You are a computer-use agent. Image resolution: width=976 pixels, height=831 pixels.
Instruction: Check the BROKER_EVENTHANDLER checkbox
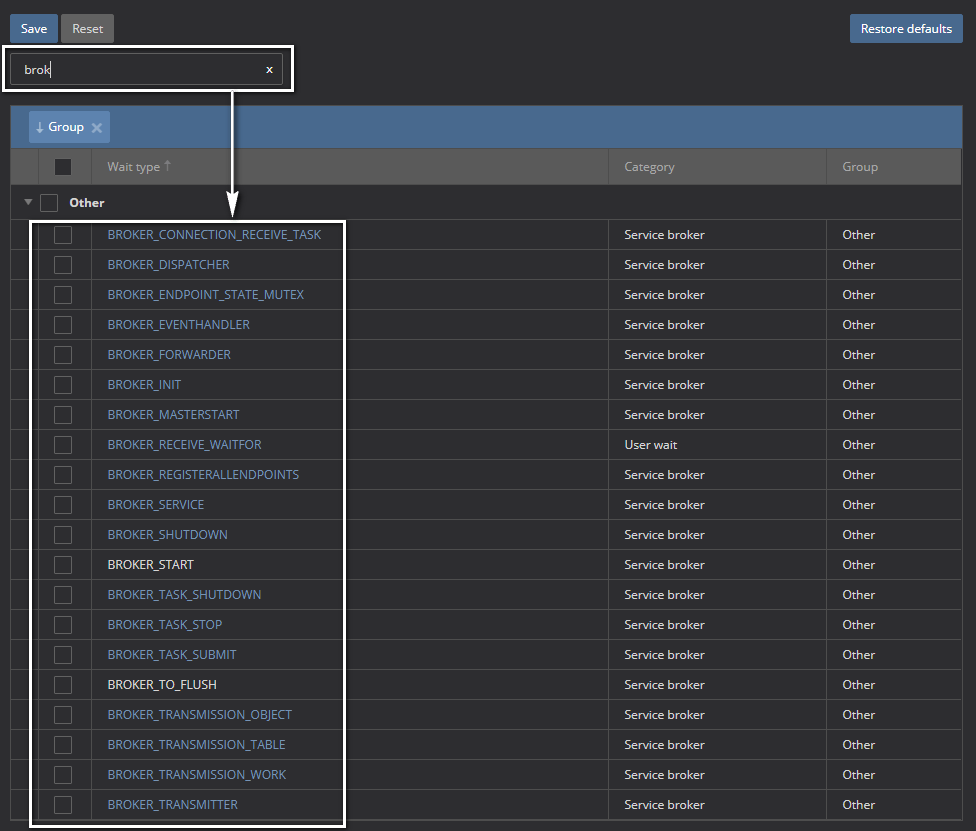pos(63,325)
